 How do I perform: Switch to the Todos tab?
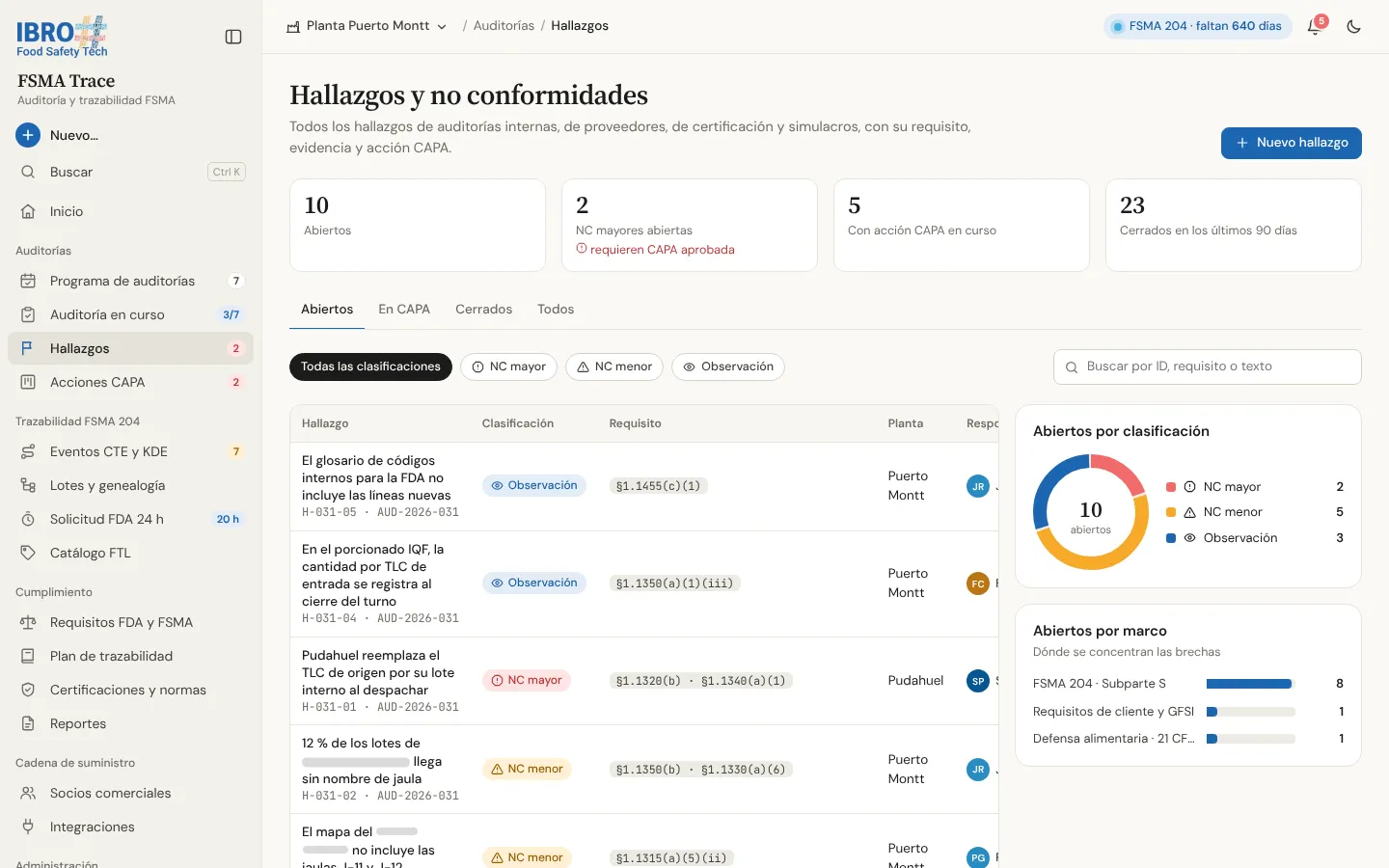tap(556, 310)
